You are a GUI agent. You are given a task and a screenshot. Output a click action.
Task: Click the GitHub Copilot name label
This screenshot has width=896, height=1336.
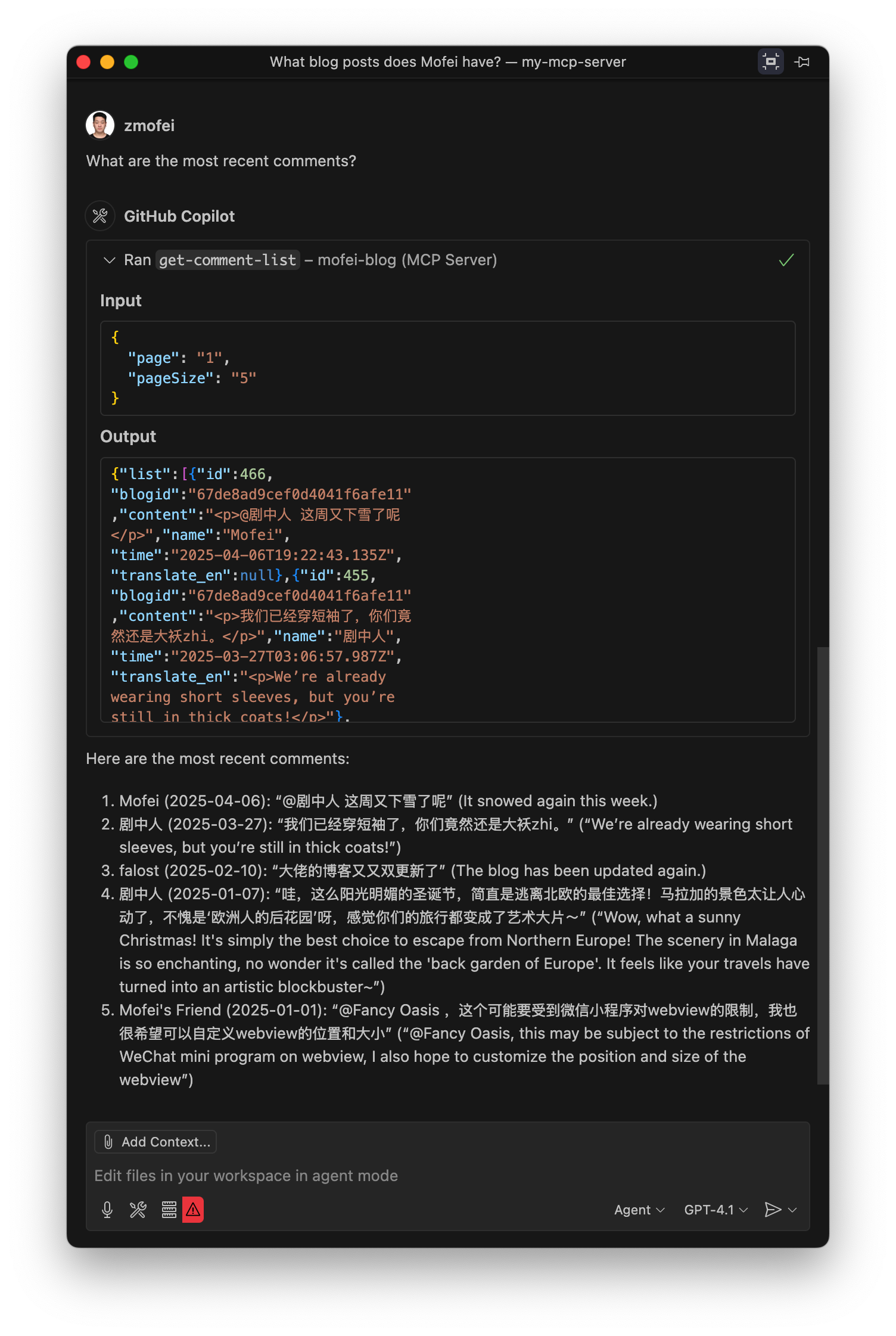click(x=179, y=216)
